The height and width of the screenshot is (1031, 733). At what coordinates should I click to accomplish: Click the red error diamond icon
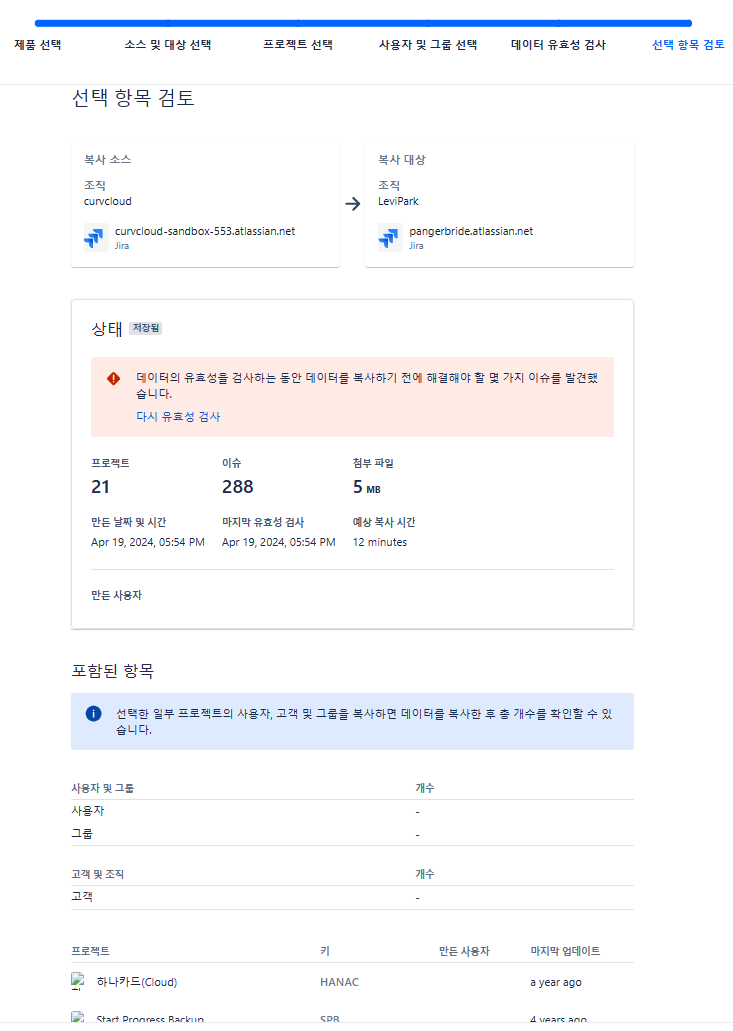coord(114,379)
